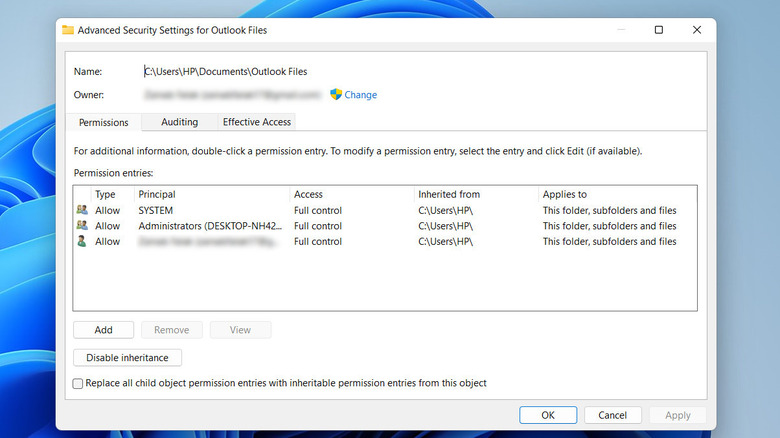Viewport: 780px width, 438px height.
Task: Switch to the Permissions tab
Action: click(103, 122)
